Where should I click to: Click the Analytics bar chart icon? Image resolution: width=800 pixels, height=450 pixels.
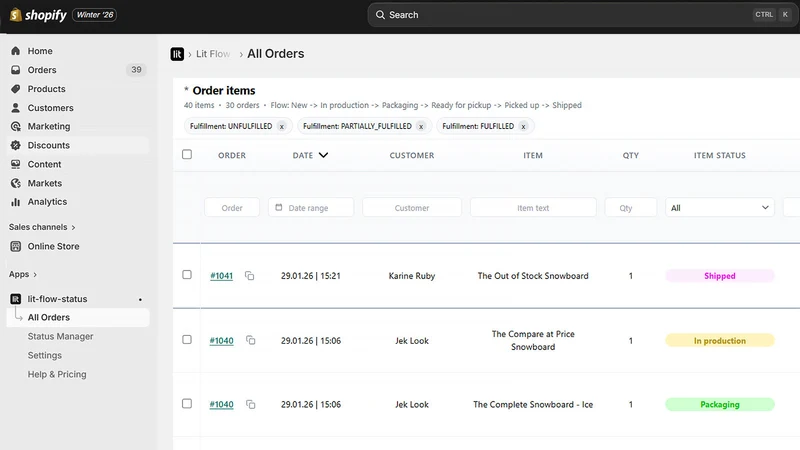pyautogui.click(x=16, y=202)
